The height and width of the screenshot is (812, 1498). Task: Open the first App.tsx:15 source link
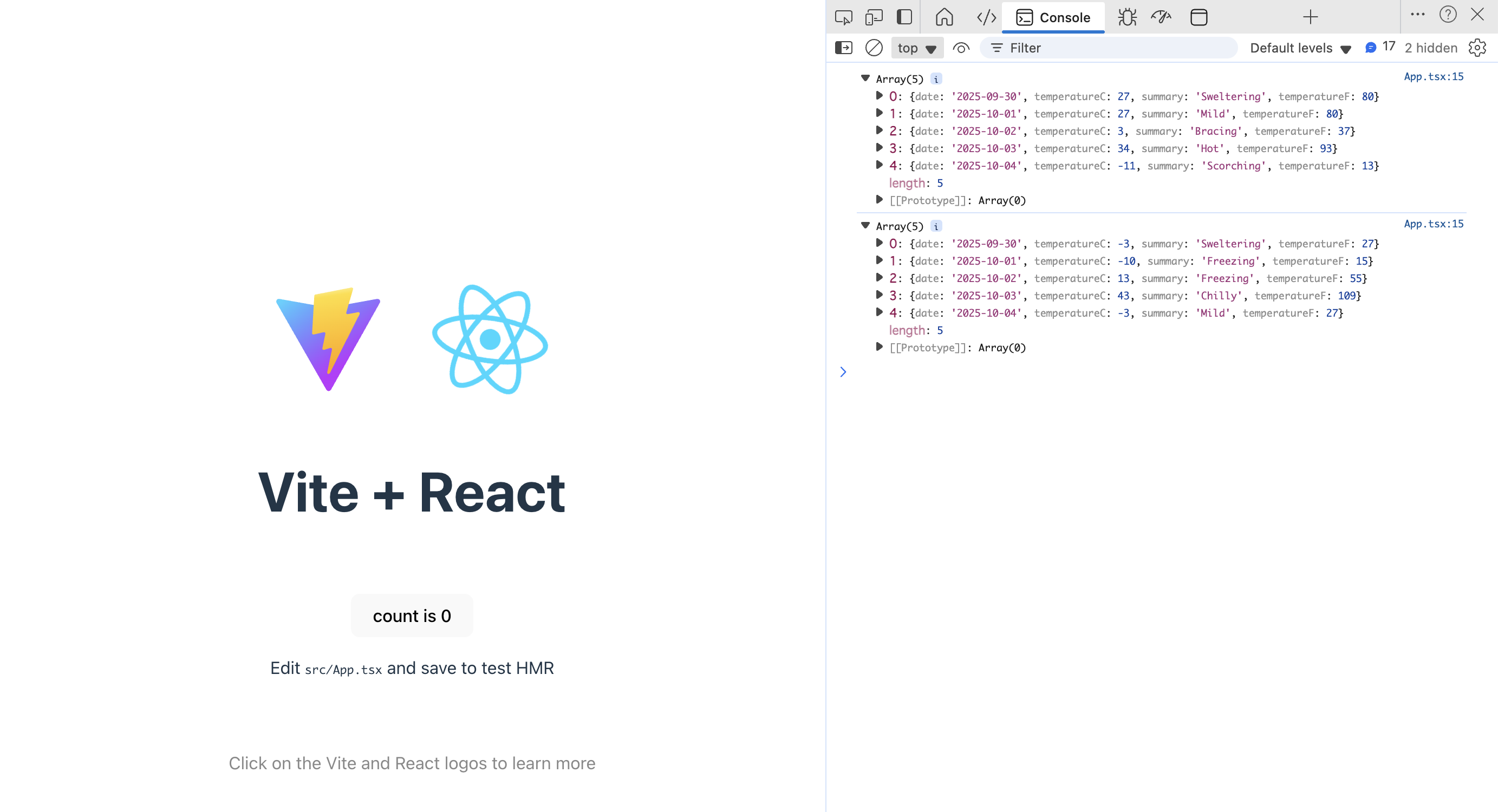pos(1433,77)
